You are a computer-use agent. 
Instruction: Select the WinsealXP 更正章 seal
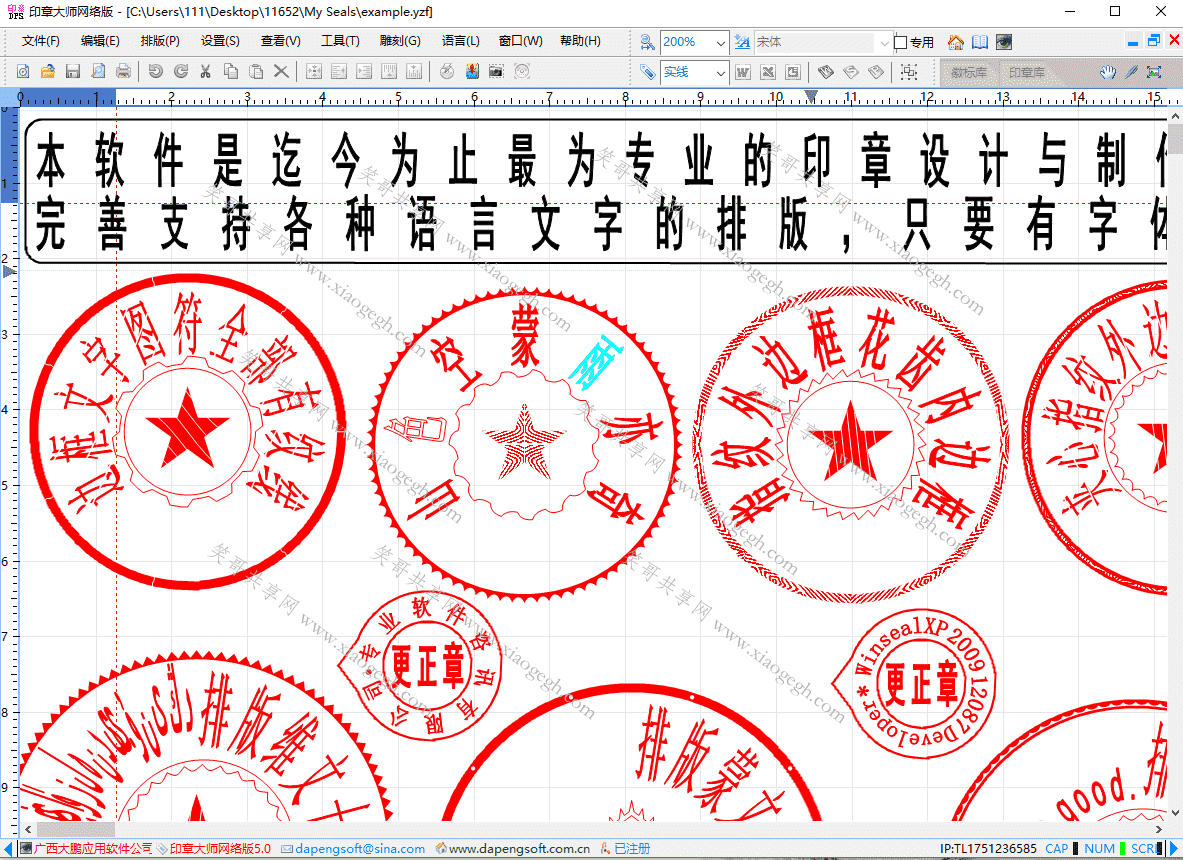click(914, 683)
